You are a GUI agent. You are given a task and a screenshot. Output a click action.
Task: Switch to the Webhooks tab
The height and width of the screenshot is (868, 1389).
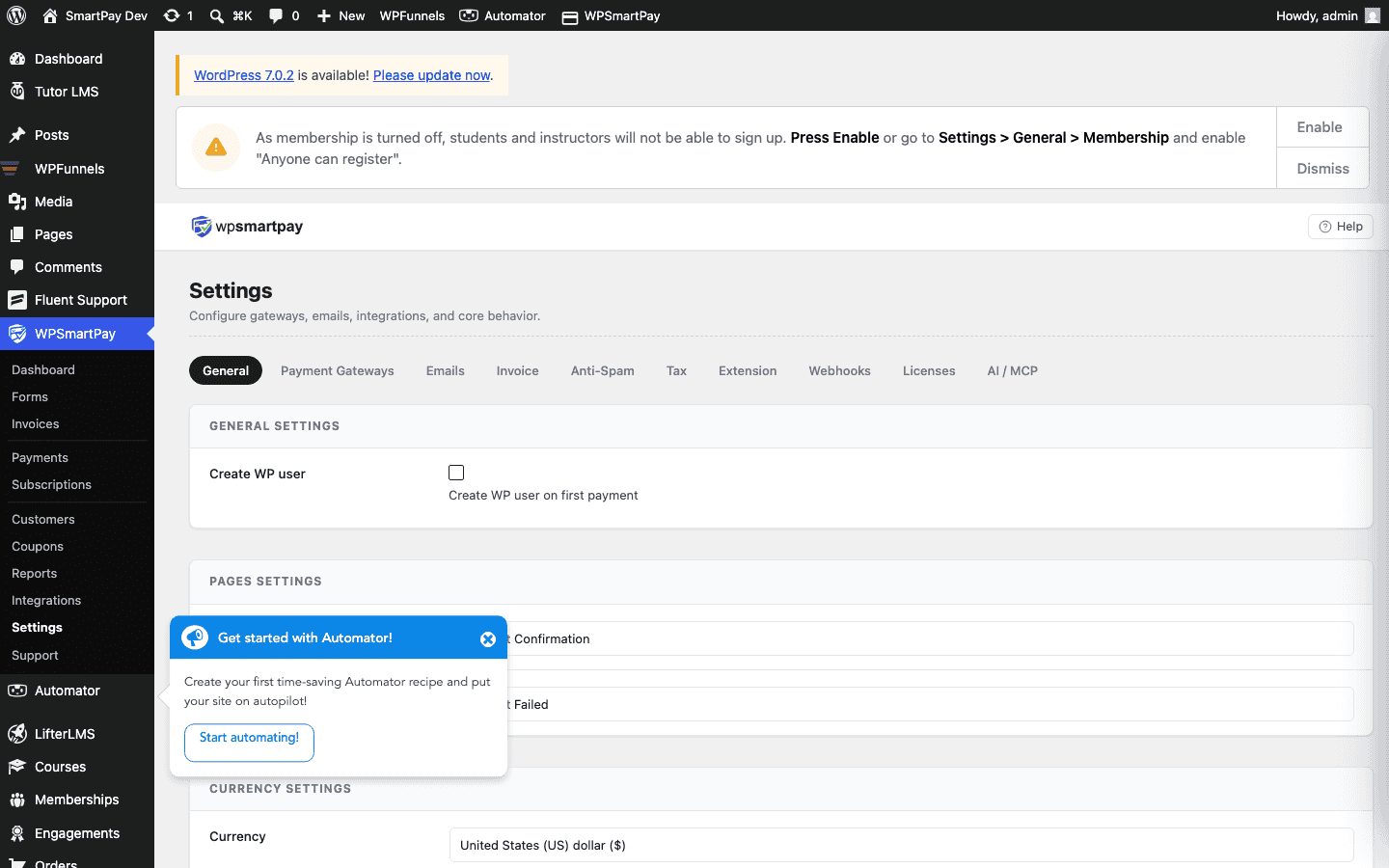[x=839, y=370]
